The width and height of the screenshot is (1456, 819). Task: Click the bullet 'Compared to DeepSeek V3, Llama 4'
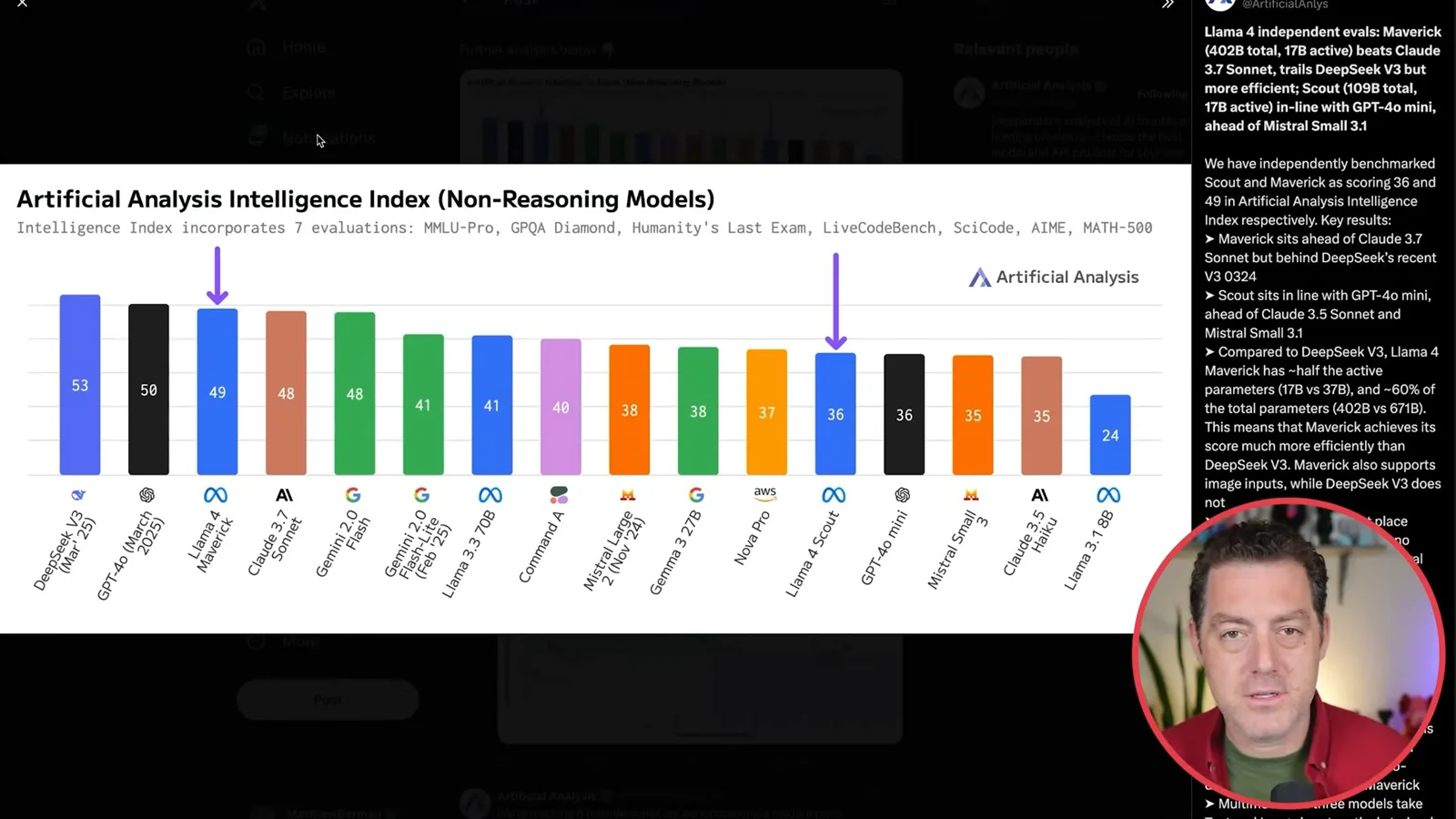[1322, 427]
